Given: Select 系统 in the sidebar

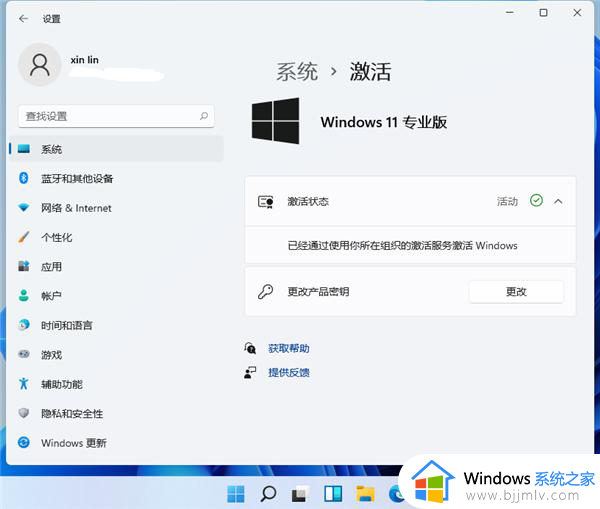Looking at the screenshot, I should pos(116,149).
